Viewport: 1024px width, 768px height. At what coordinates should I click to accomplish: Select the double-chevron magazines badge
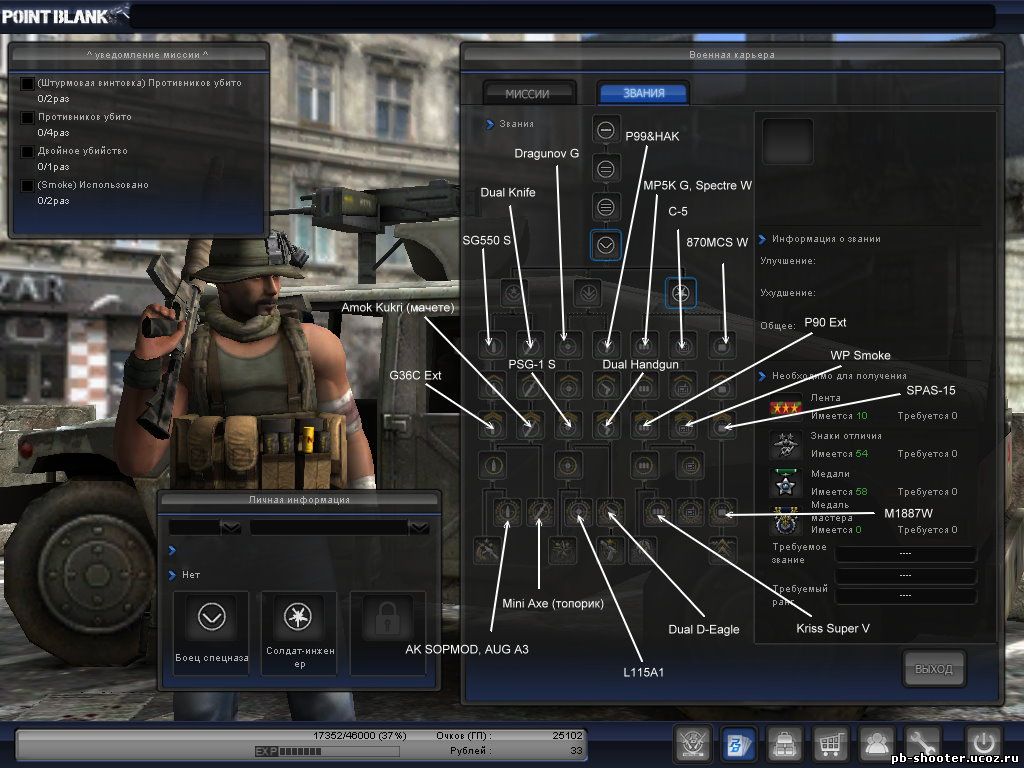coord(645,426)
